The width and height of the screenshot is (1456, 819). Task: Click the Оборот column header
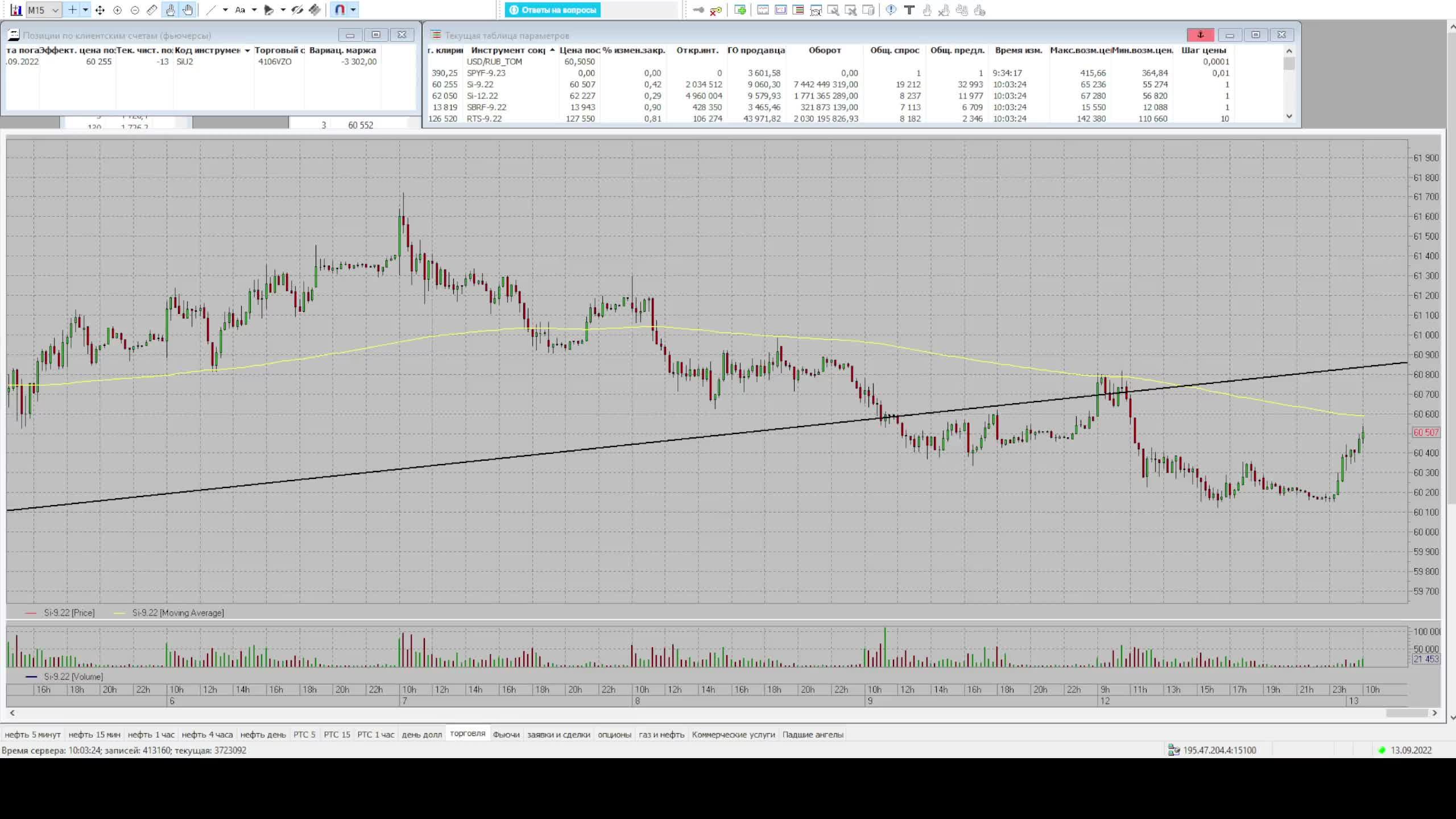point(825,50)
